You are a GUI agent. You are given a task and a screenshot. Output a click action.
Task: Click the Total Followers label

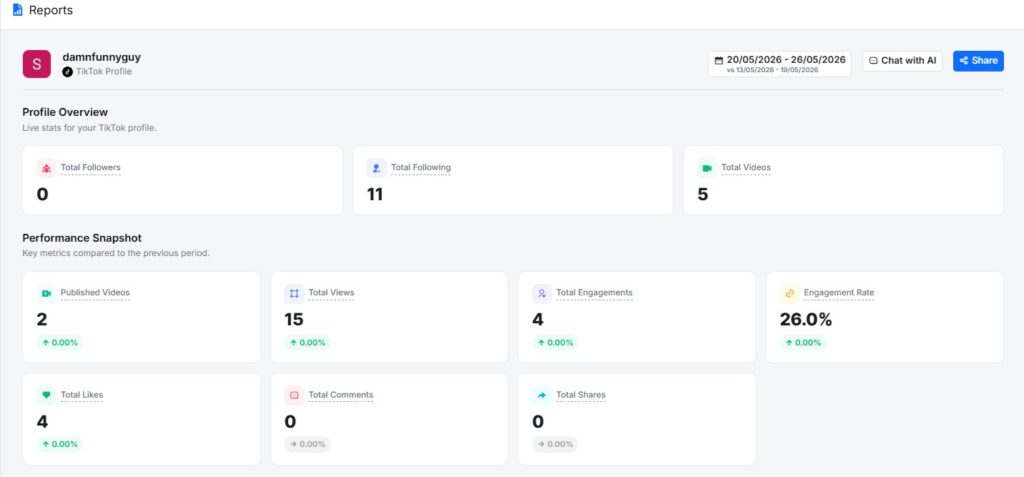tap(91, 168)
